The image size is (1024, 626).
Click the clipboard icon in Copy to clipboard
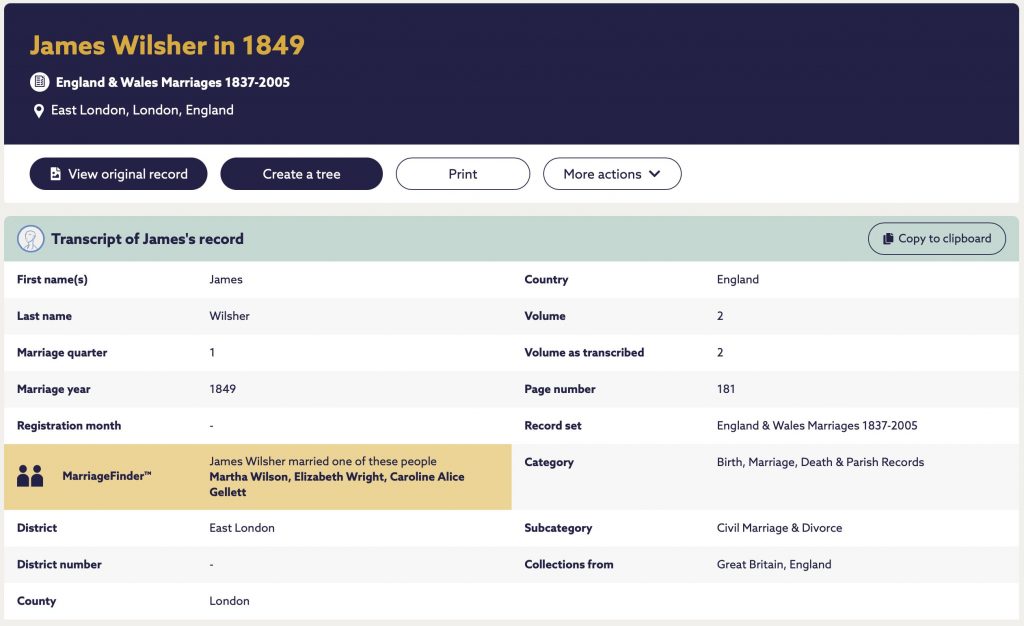pyautogui.click(x=888, y=239)
